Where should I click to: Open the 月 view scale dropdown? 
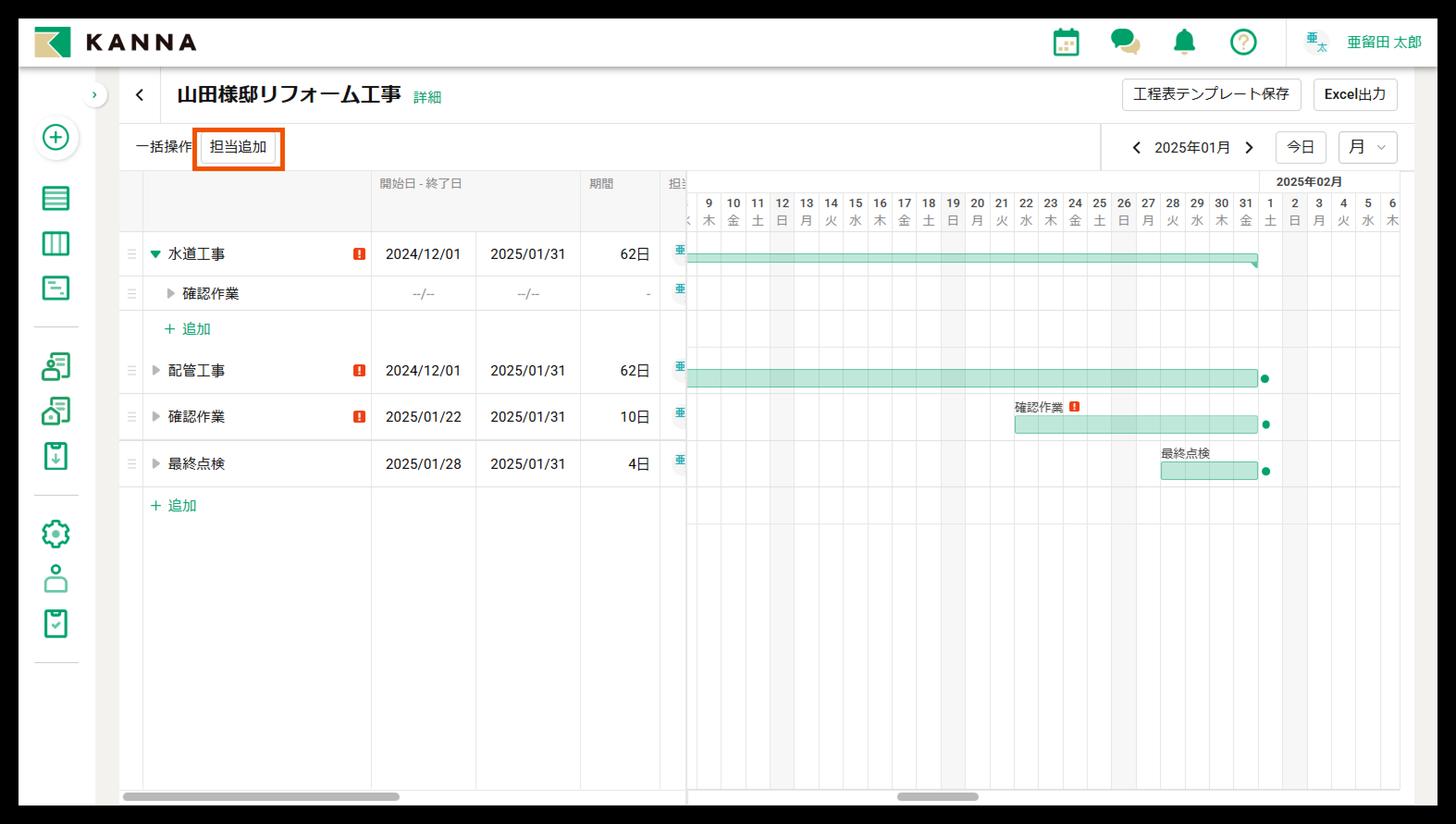(x=1367, y=147)
